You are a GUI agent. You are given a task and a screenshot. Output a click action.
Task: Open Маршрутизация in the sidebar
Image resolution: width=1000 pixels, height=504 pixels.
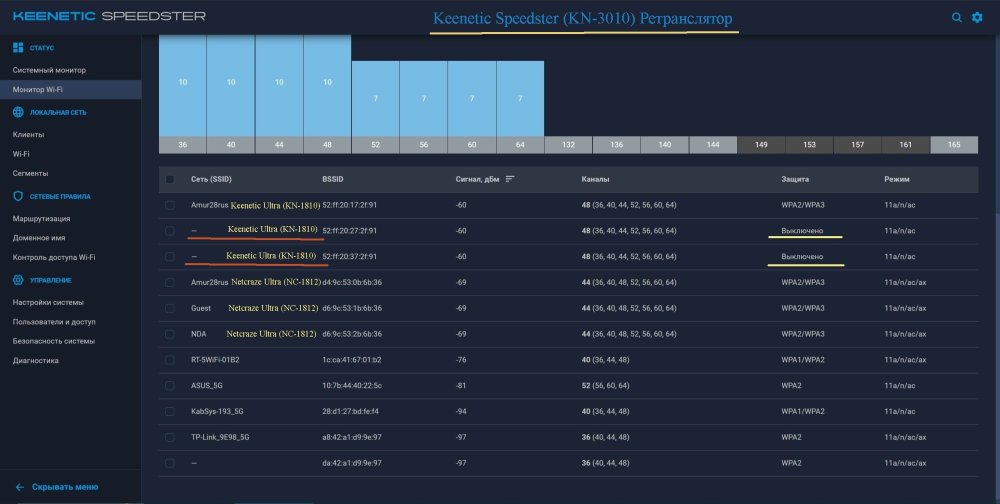41,219
